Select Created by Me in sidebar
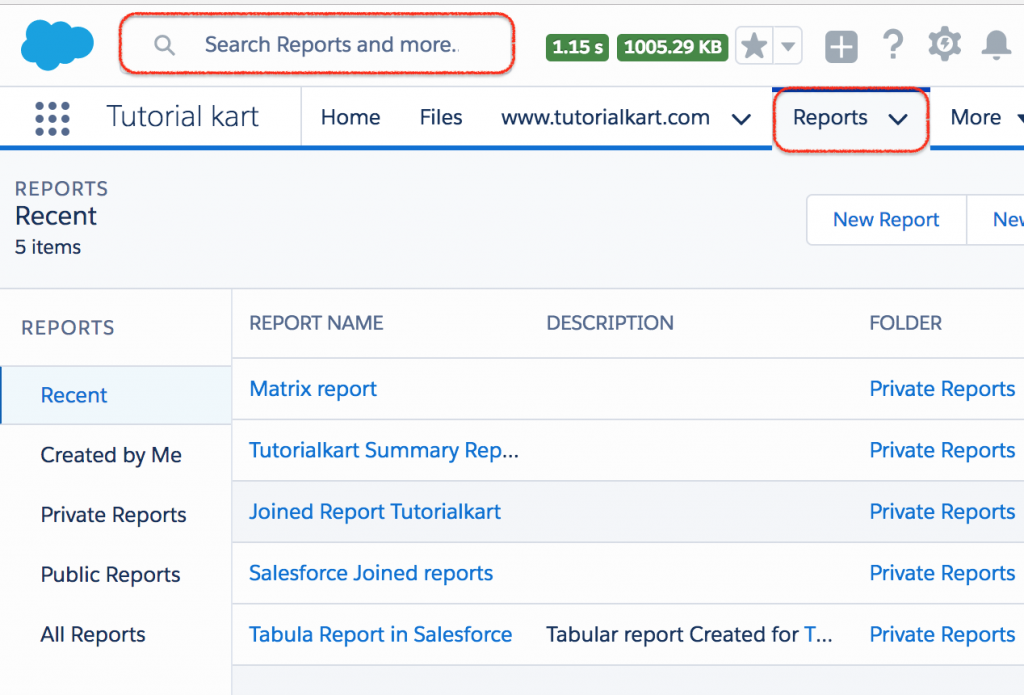The width and height of the screenshot is (1024, 695). click(111, 455)
